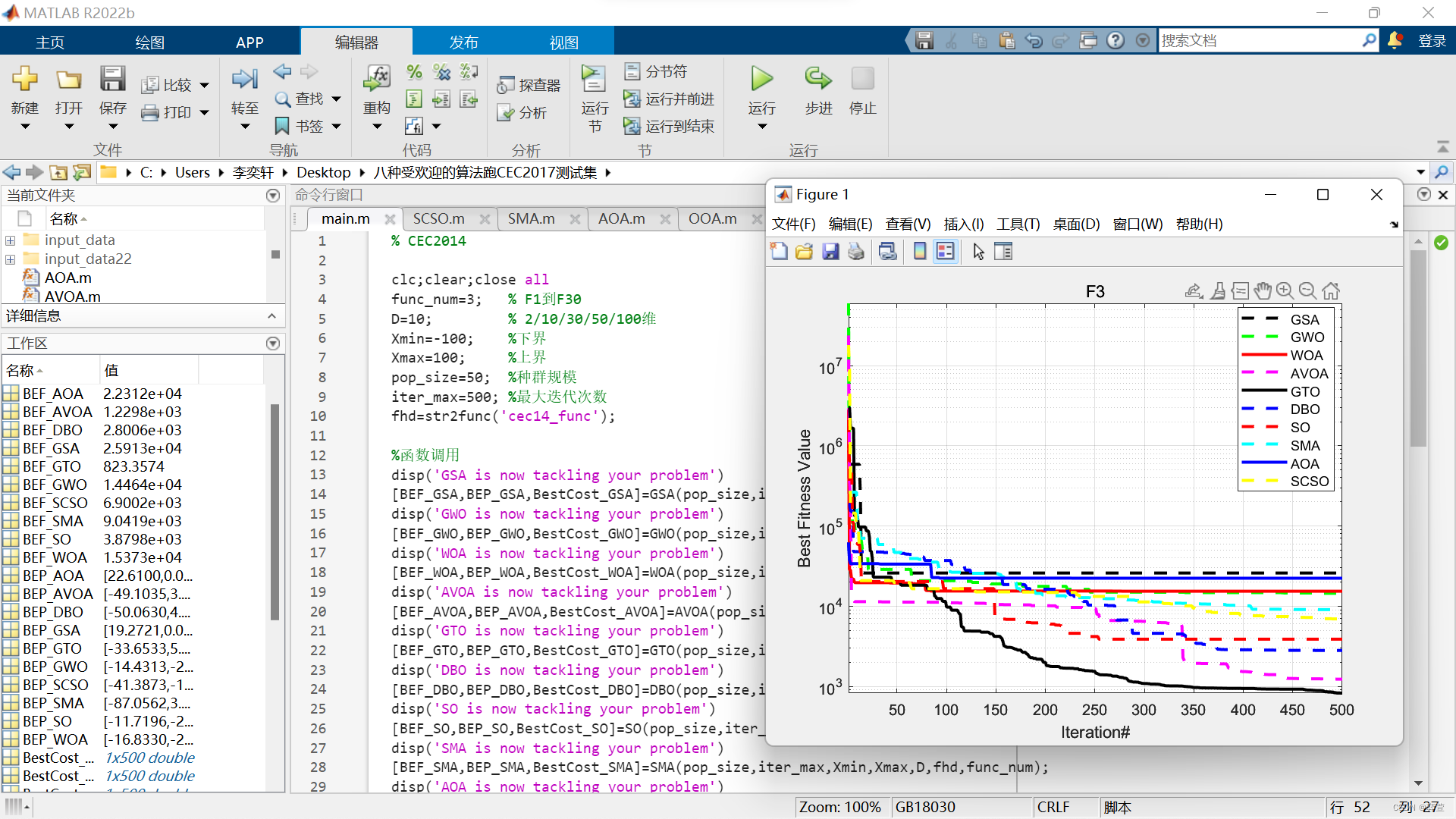Click the increase indent icon in 代码 group
This screenshot has width=1456, height=819.
(x=441, y=99)
